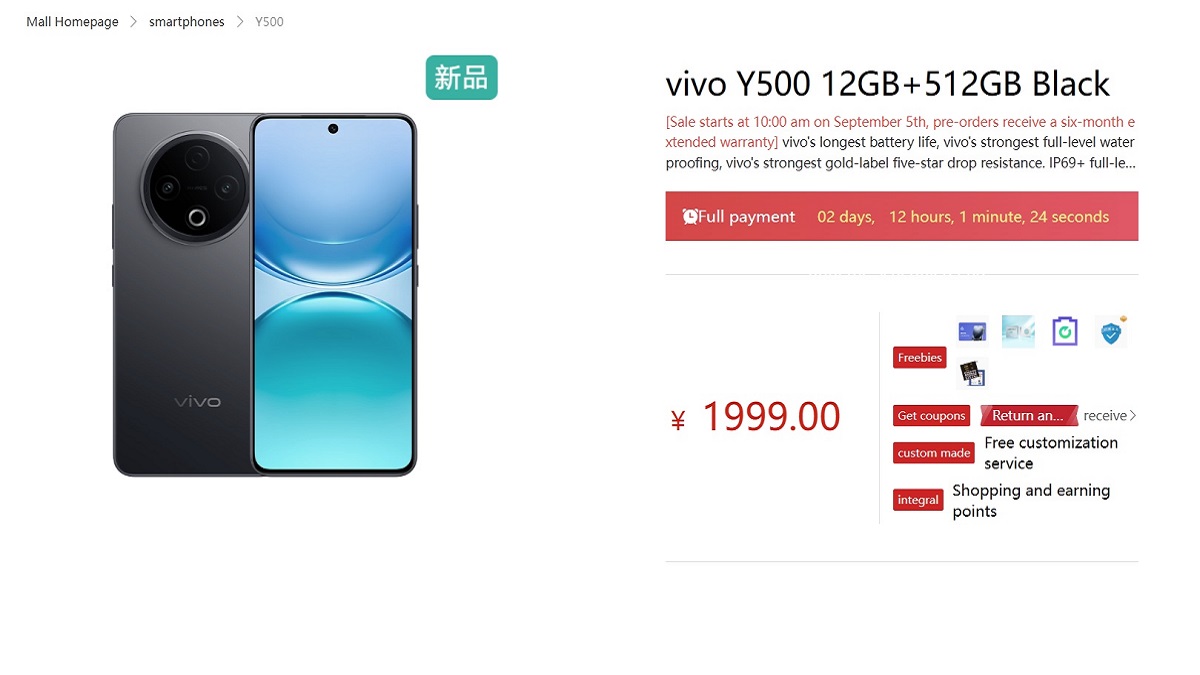Open the purple battery refresh freebie icon
The image size is (1200, 675).
point(1065,331)
